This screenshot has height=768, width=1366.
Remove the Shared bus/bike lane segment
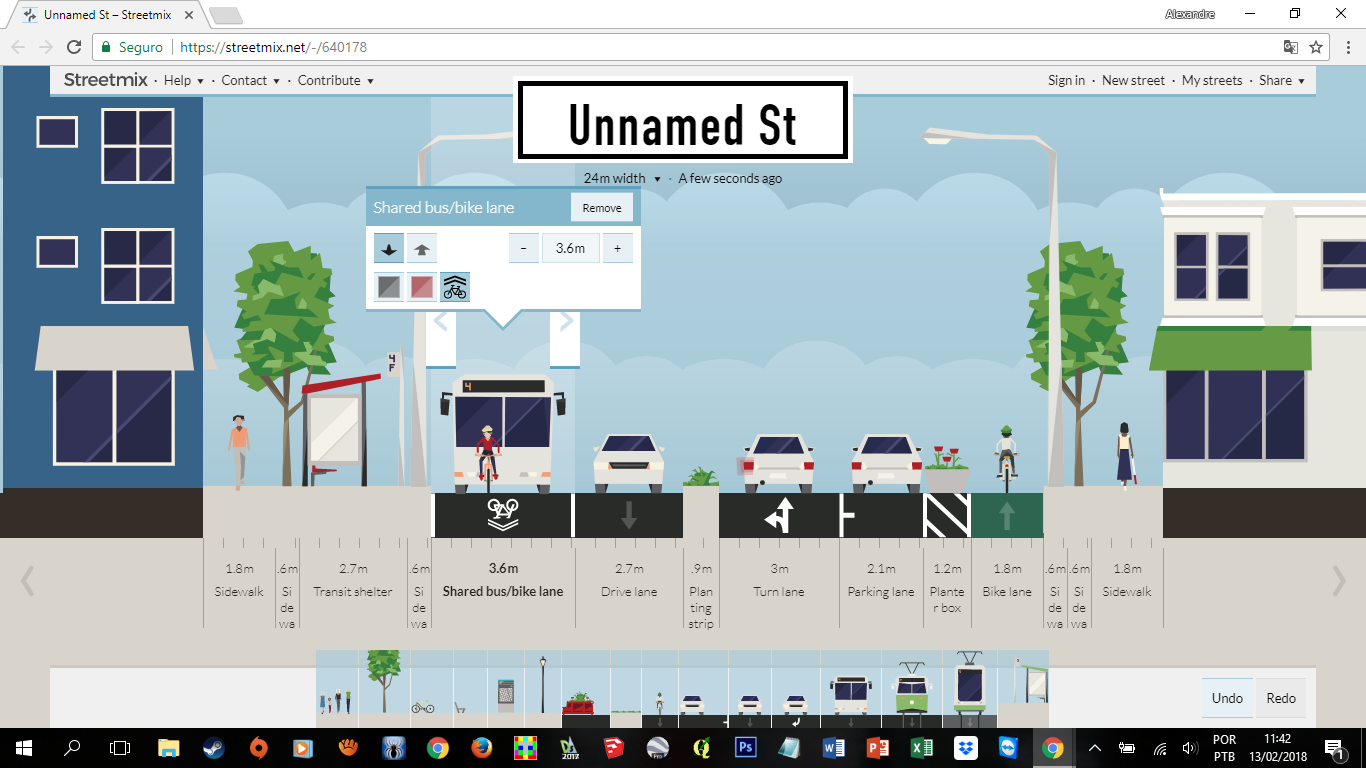click(x=600, y=207)
